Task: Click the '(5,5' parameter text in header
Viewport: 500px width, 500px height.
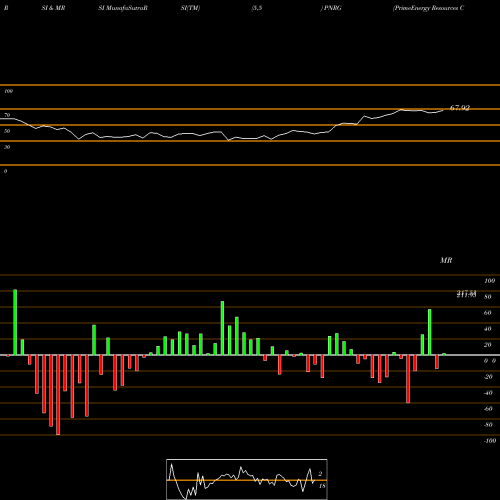Action: pos(257,8)
